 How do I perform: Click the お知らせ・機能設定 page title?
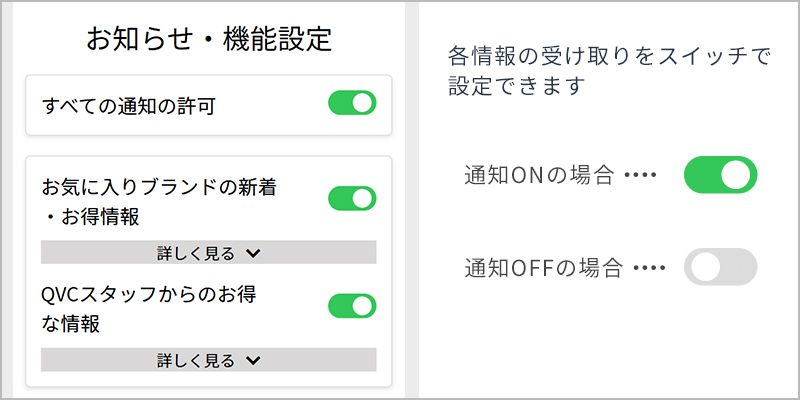click(x=208, y=40)
